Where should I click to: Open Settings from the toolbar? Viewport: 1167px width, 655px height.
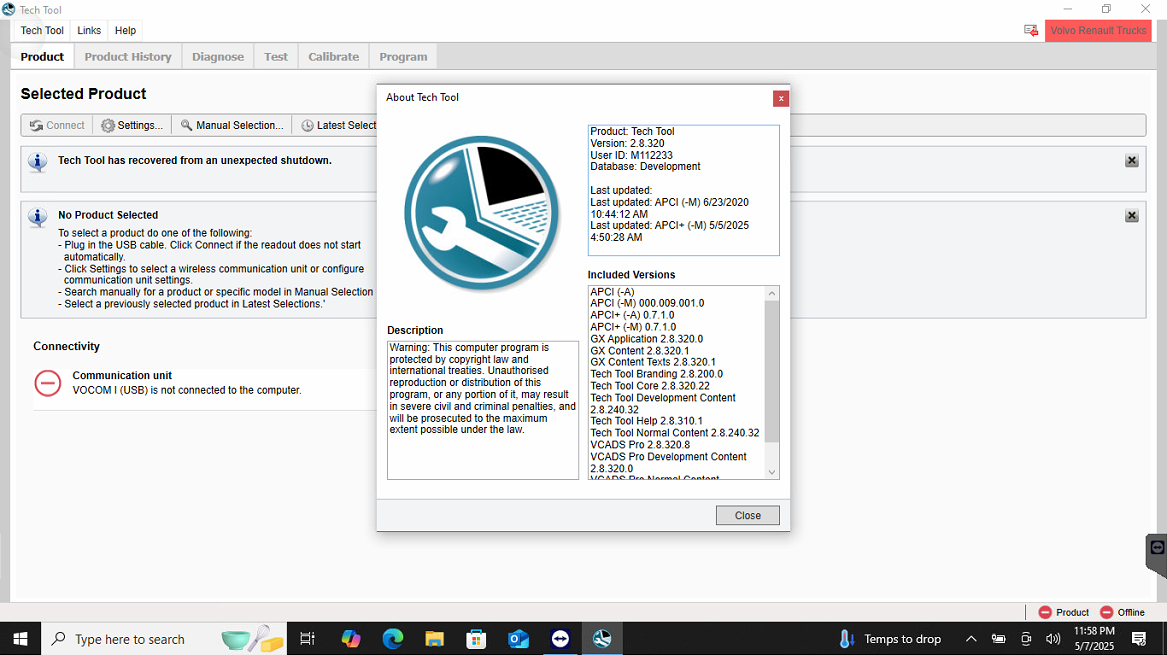click(x=132, y=125)
